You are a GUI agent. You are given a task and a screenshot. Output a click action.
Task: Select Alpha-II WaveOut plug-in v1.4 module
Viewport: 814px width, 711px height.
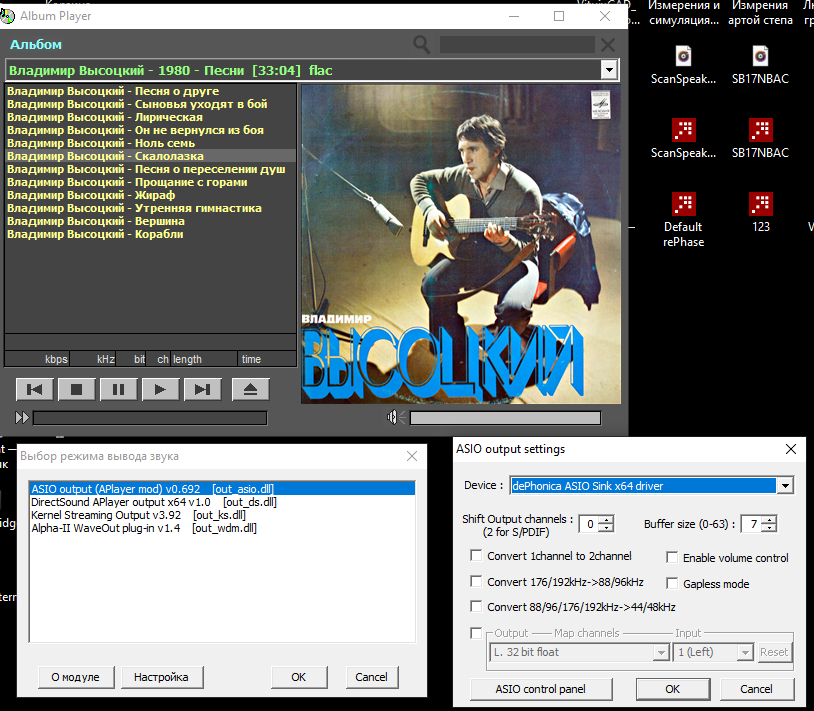222,528
